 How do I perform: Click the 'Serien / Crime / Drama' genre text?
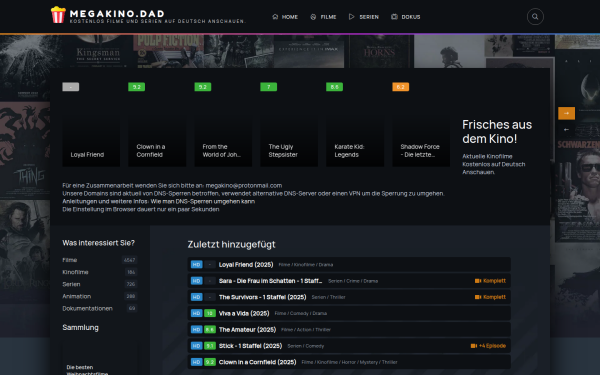[353, 281]
